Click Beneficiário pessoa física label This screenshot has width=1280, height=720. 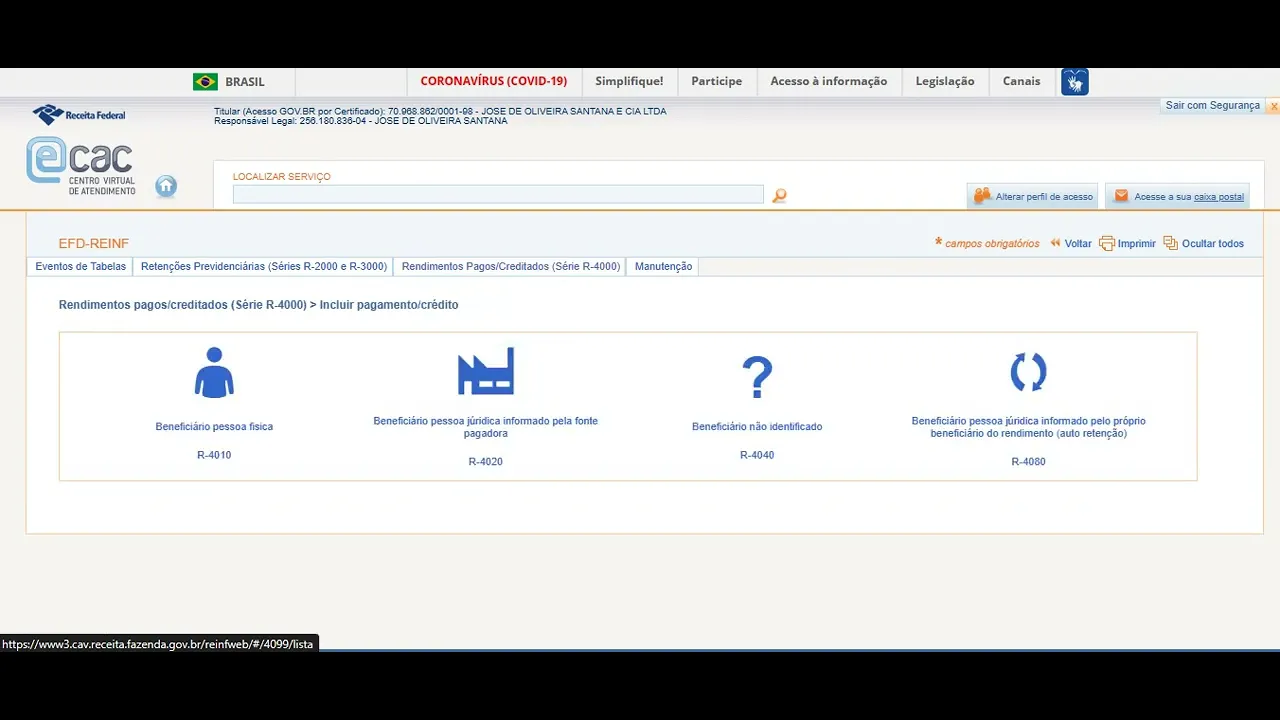(x=214, y=427)
